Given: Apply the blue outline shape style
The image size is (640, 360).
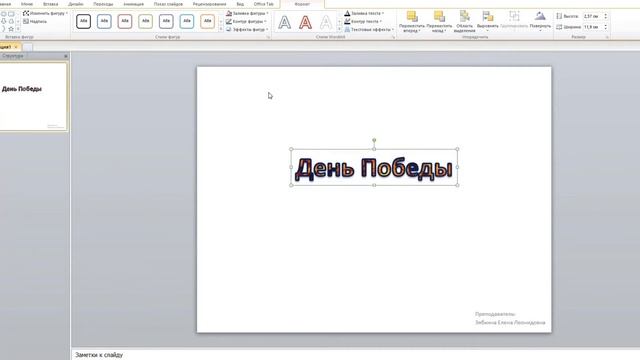Looking at the screenshot, I should [104, 21].
